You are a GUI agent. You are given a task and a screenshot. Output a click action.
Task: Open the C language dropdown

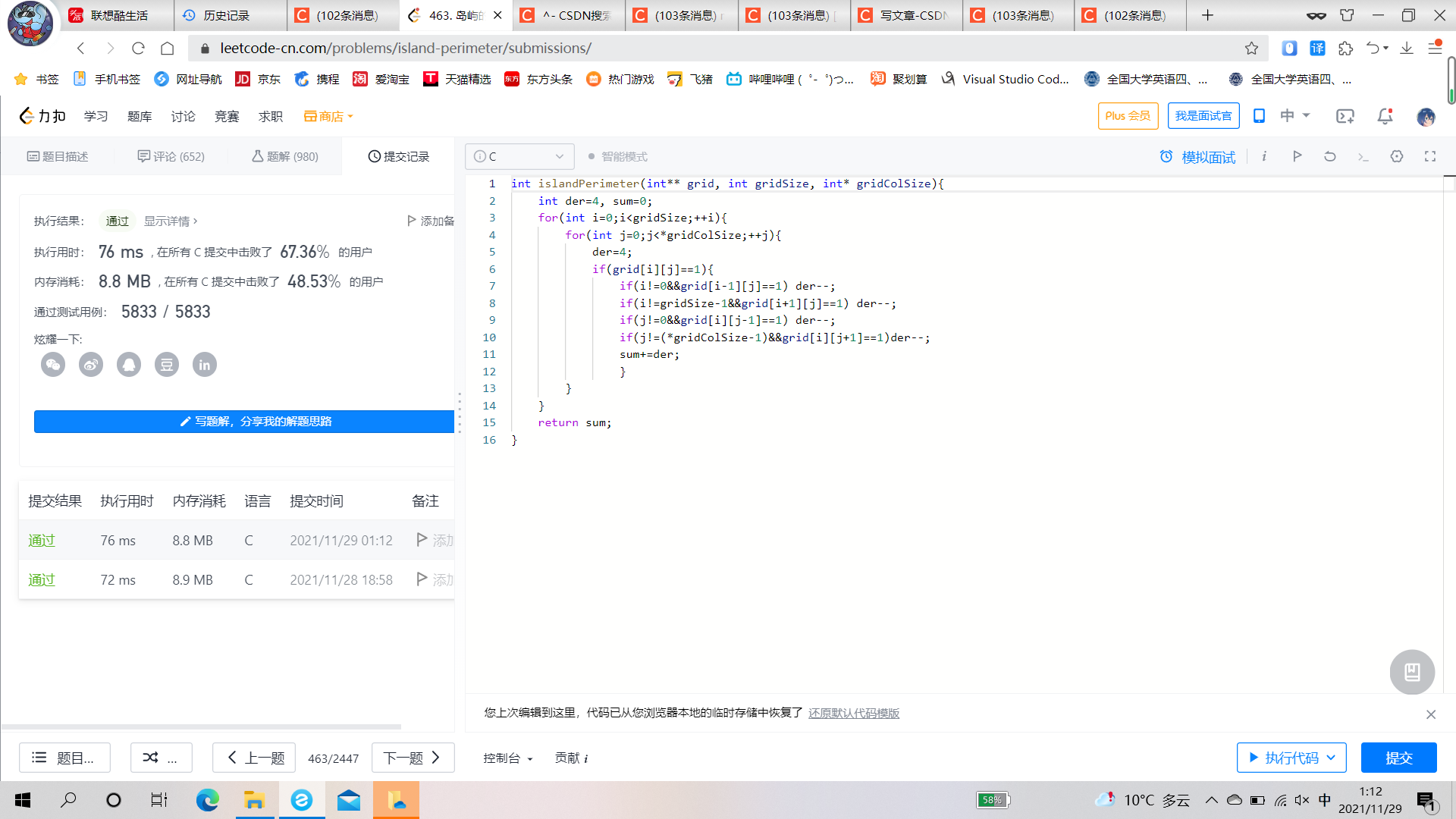pos(519,157)
